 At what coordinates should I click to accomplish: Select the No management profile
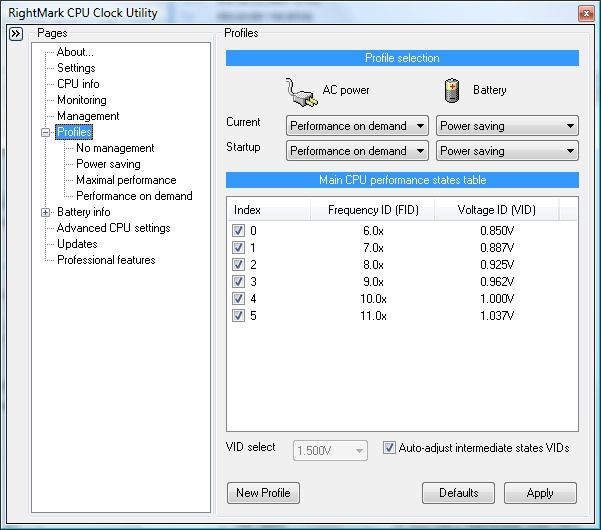(115, 148)
